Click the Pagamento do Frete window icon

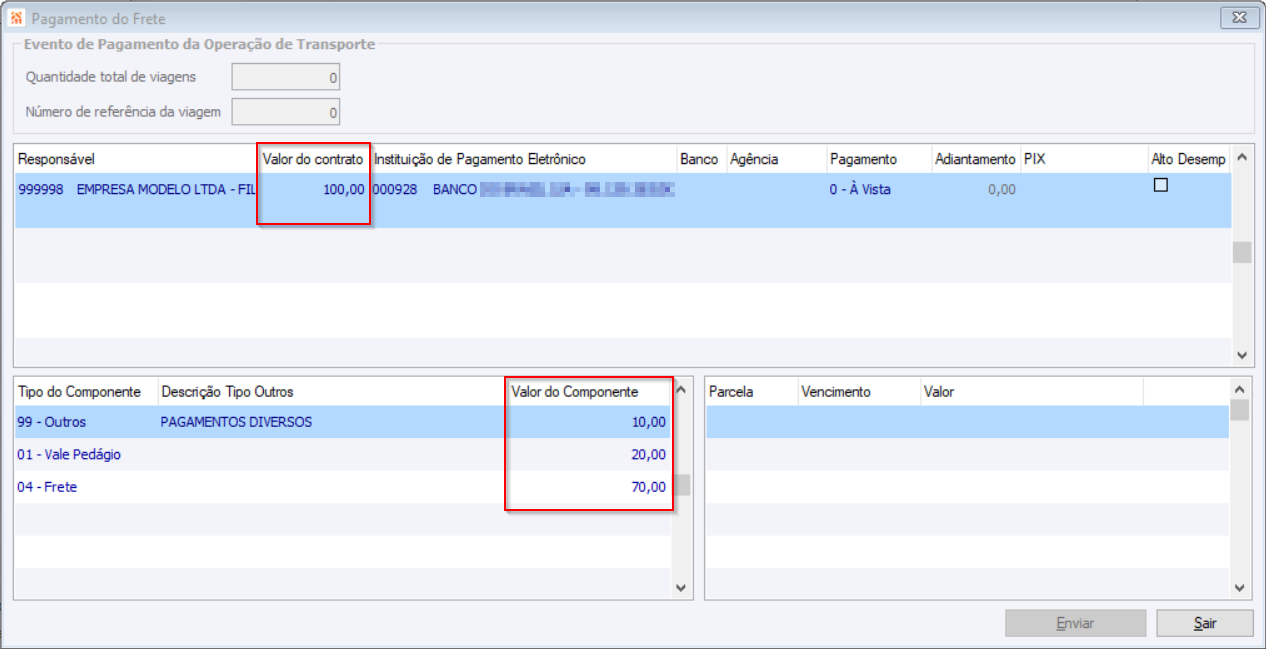click(x=16, y=18)
